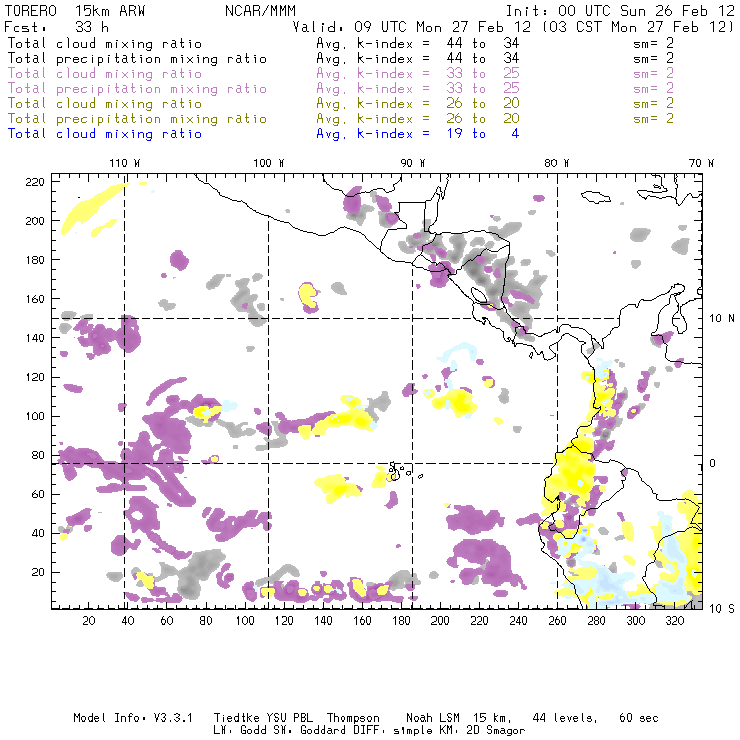Click the purple 'Total precipitation mixing ratio' legend line

coord(137,89)
